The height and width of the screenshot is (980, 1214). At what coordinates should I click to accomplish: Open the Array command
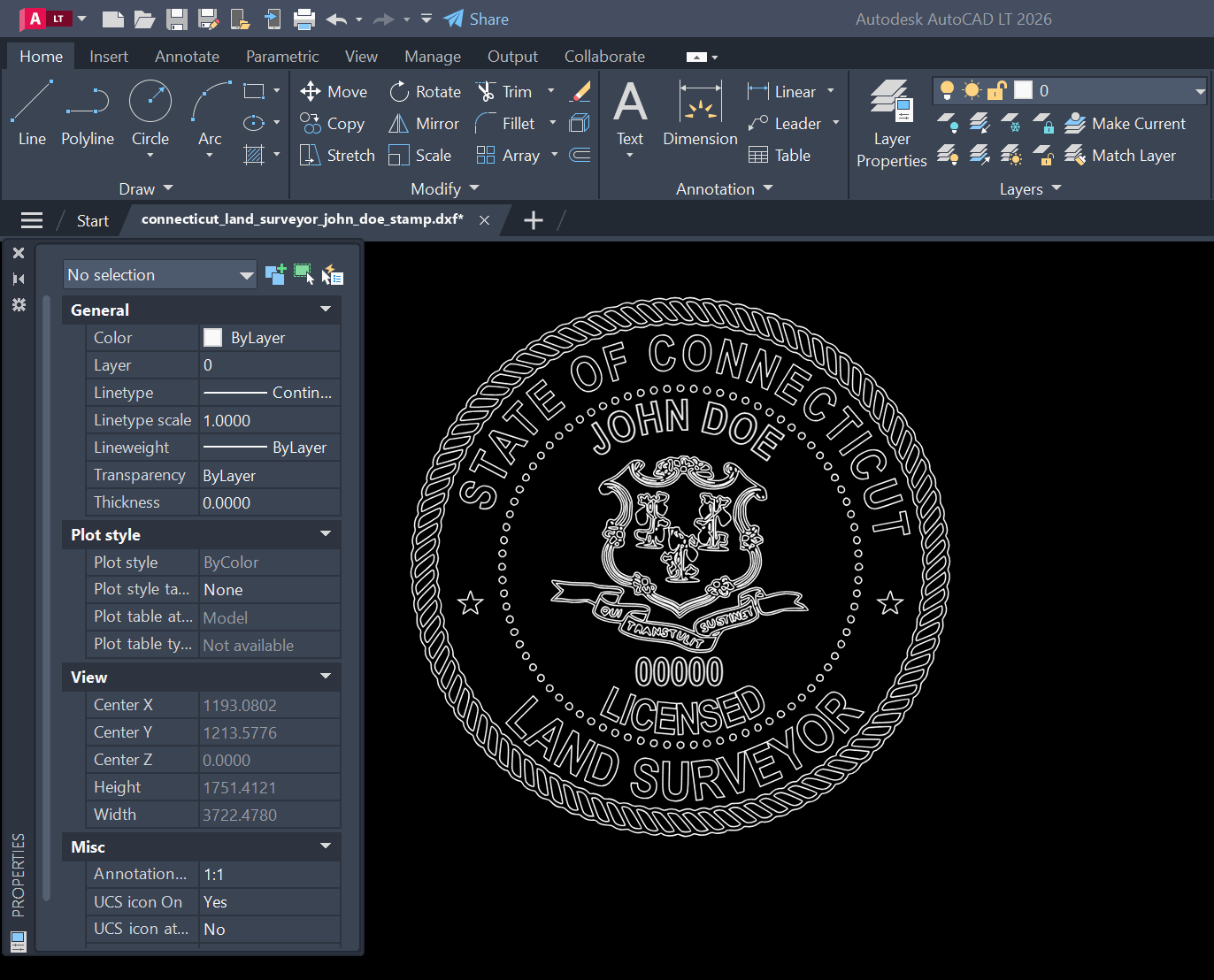pyautogui.click(x=508, y=156)
